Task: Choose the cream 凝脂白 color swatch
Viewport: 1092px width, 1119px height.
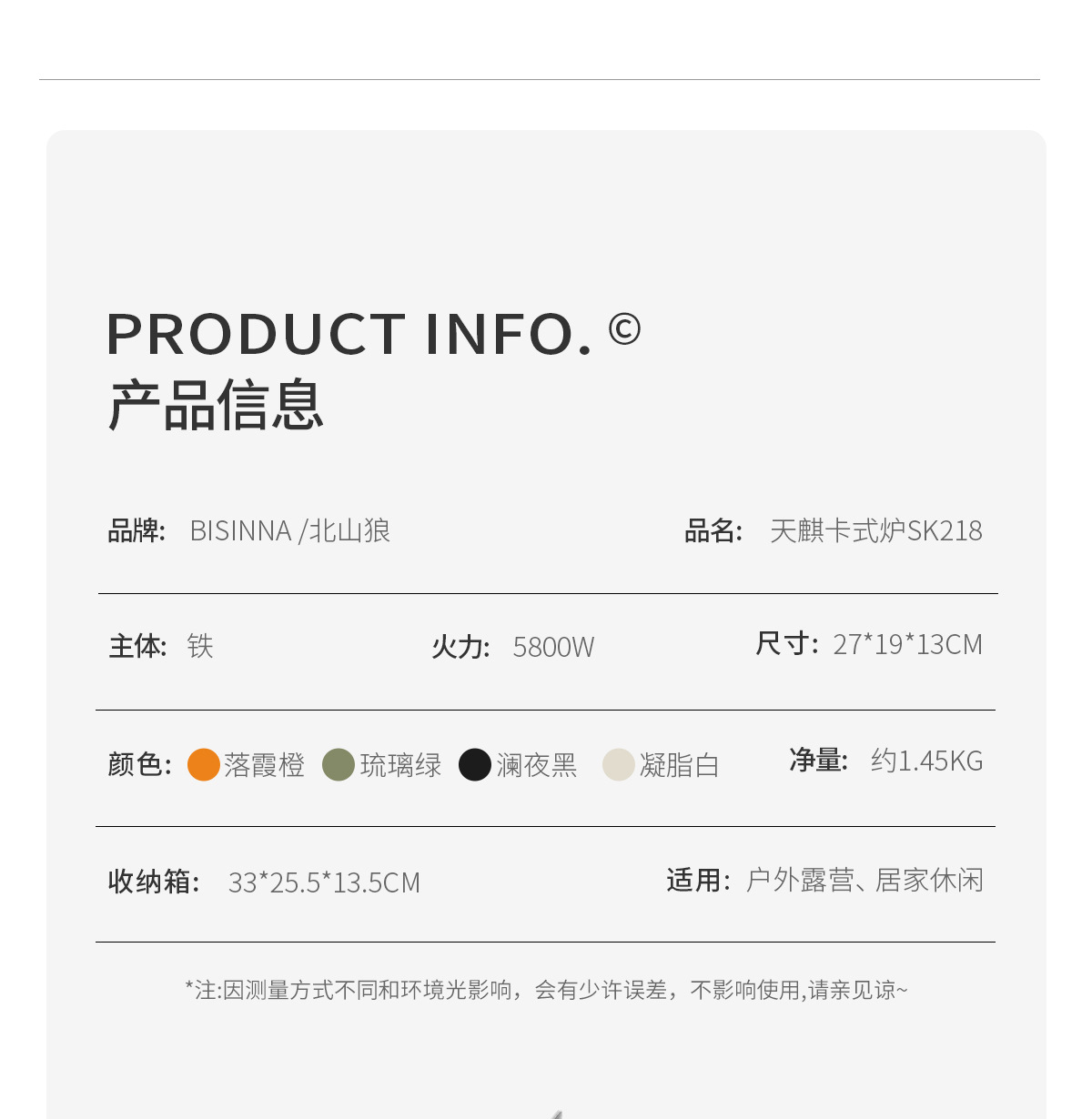Action: click(619, 764)
